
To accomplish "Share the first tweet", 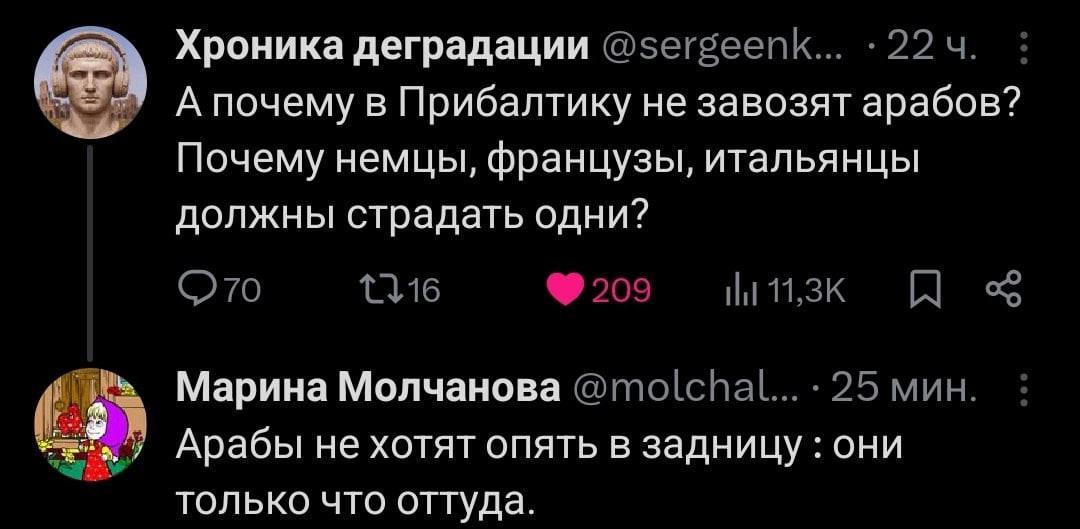I will [x=1002, y=291].
